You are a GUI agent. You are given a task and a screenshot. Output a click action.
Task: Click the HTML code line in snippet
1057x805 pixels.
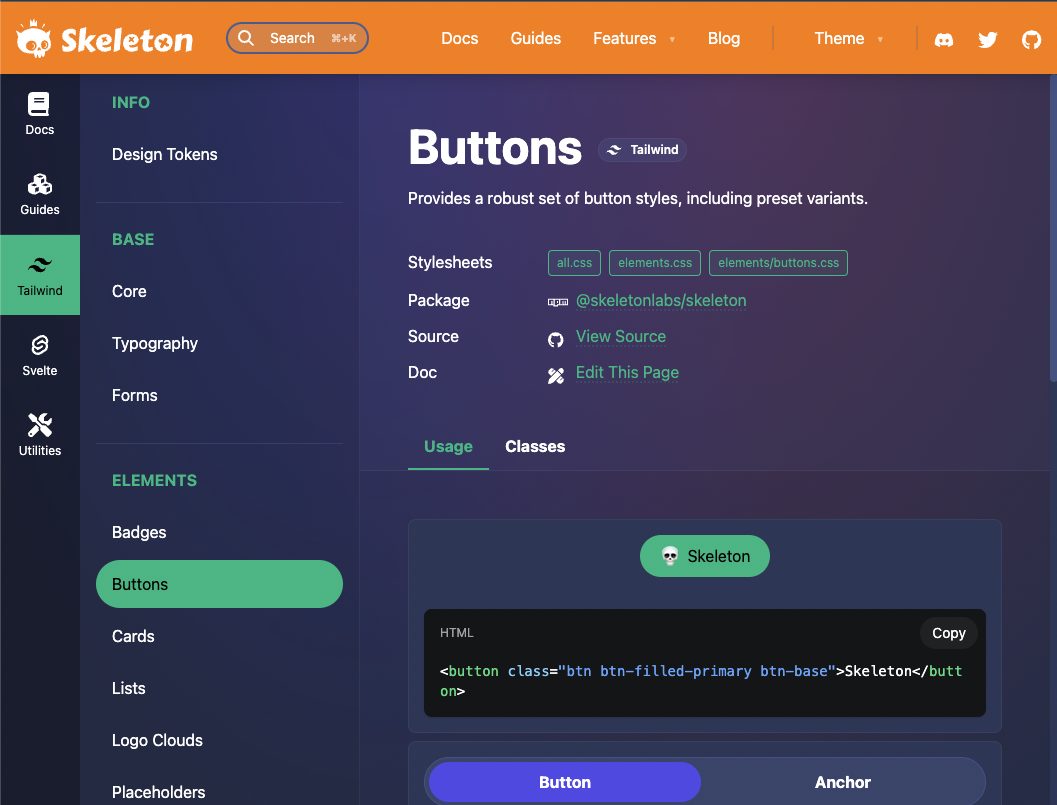click(x=701, y=681)
